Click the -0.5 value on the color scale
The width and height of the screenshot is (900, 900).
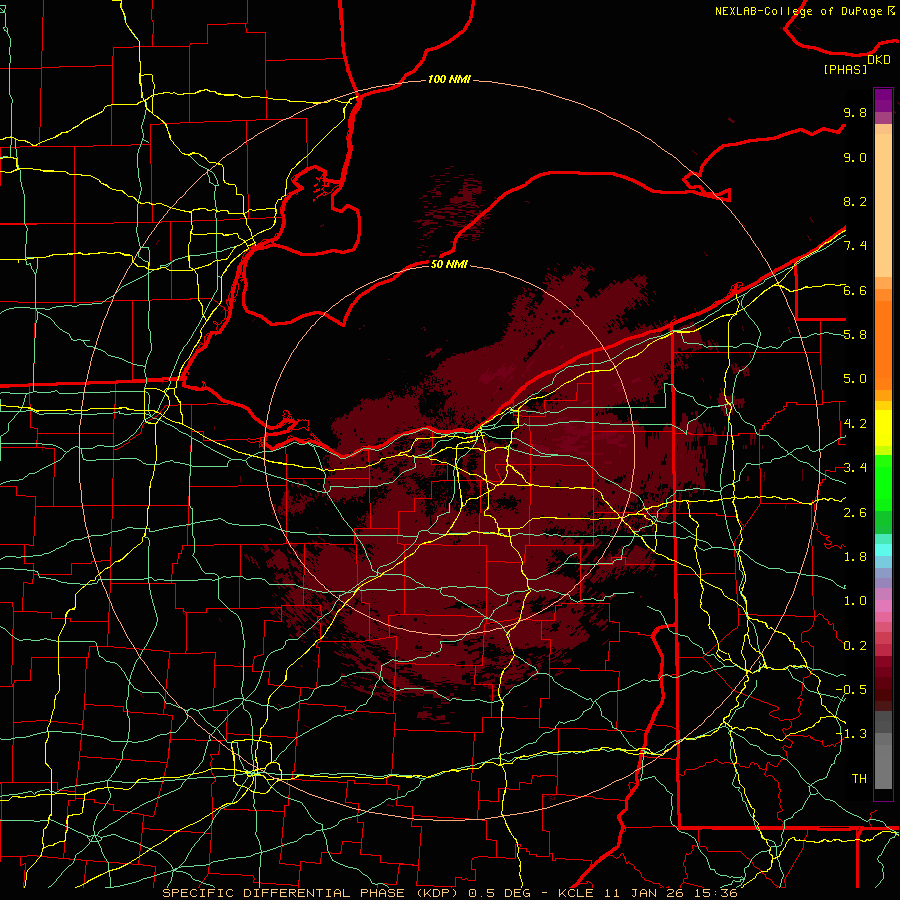point(851,690)
